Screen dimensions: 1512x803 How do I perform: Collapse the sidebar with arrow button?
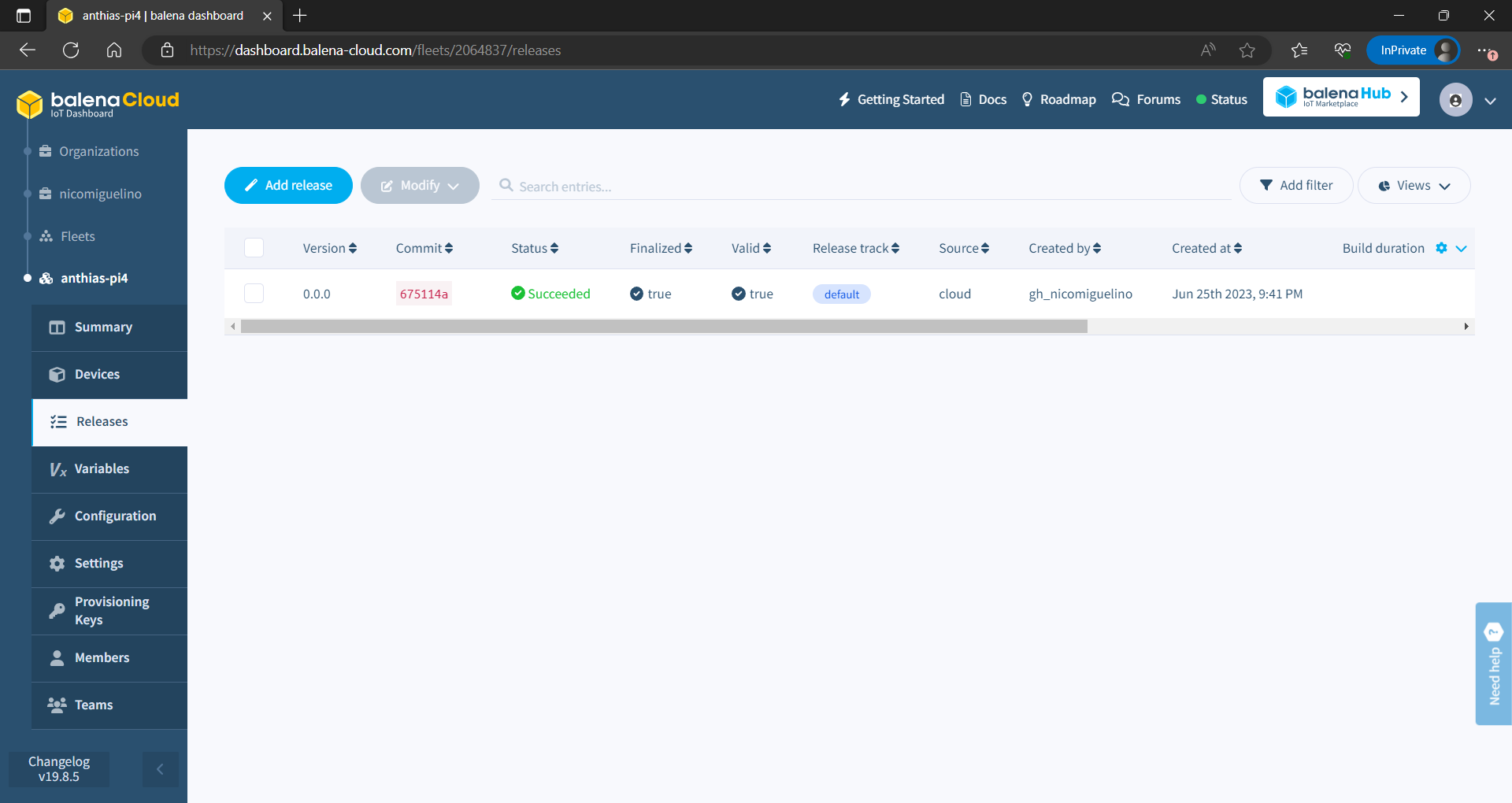point(160,769)
